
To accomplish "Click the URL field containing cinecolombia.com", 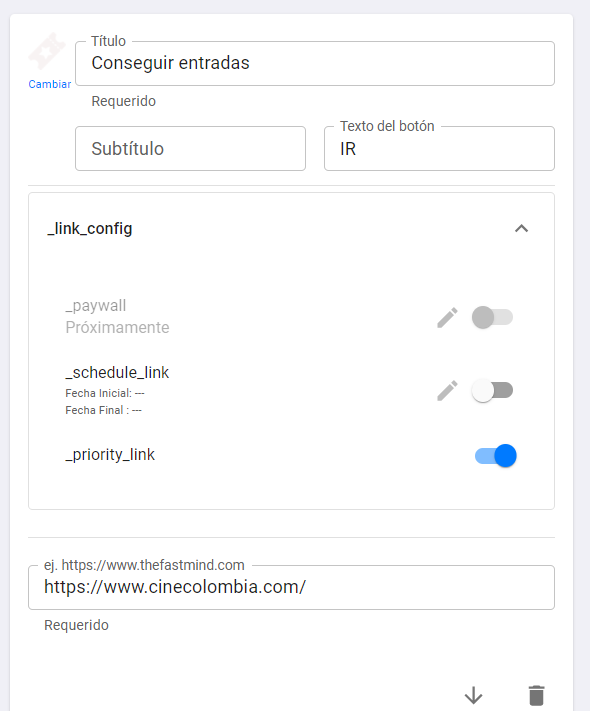I will coord(291,587).
